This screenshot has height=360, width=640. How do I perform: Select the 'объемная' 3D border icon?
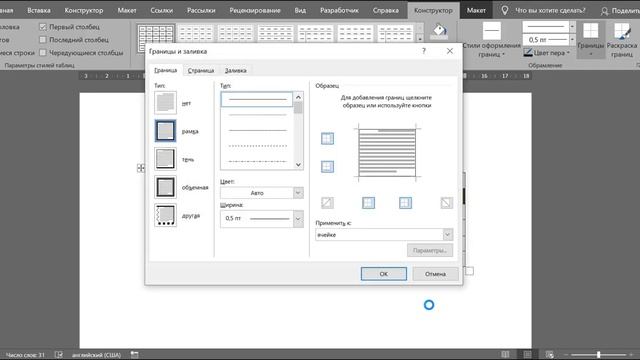point(165,187)
